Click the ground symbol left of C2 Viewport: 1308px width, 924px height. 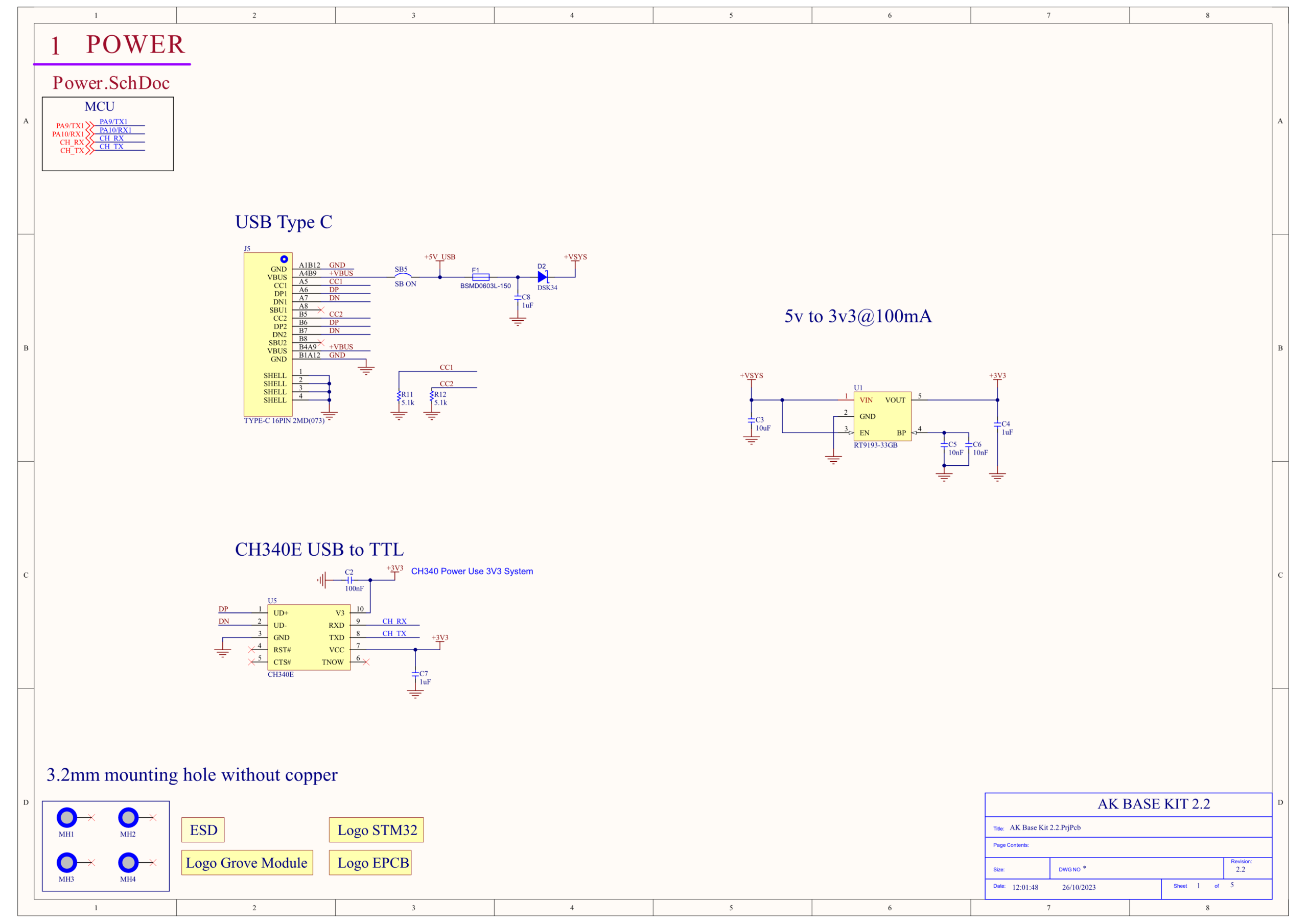pyautogui.click(x=322, y=580)
